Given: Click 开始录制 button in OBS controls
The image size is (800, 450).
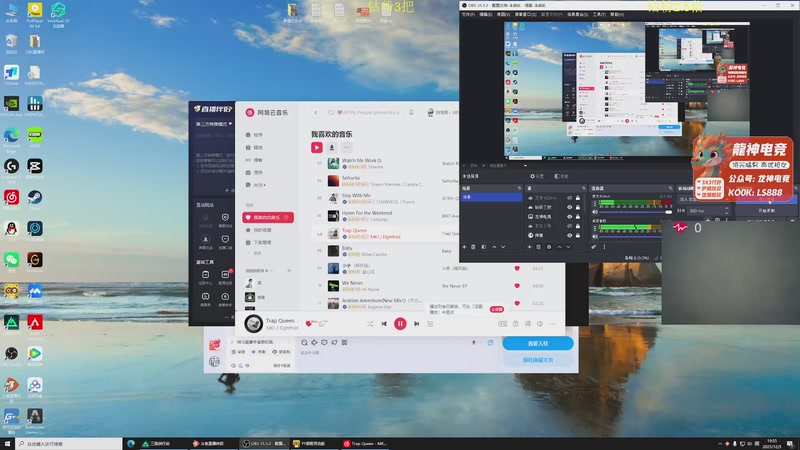Looking at the screenshot, I should [766, 210].
